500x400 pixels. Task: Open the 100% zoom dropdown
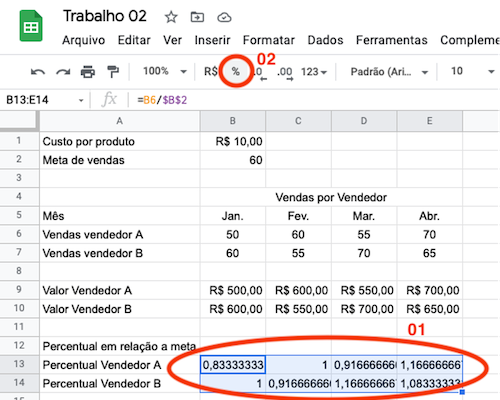(165, 71)
